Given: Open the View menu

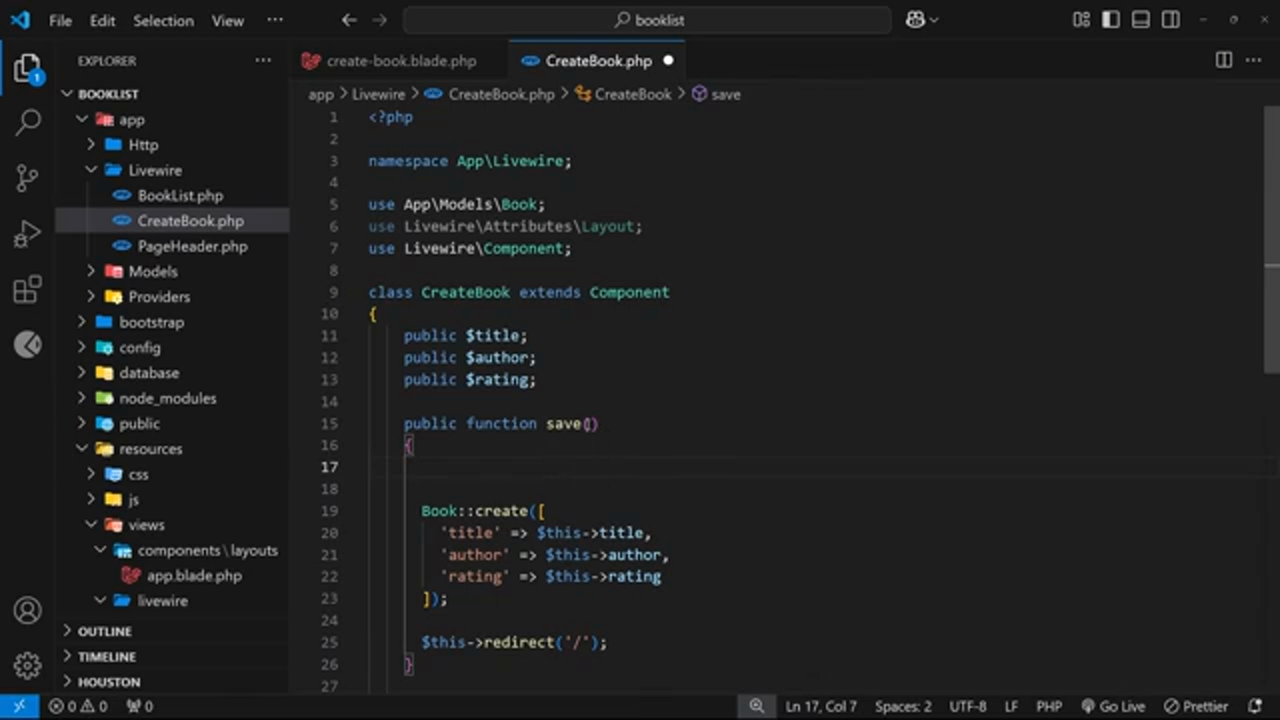Looking at the screenshot, I should click(227, 20).
